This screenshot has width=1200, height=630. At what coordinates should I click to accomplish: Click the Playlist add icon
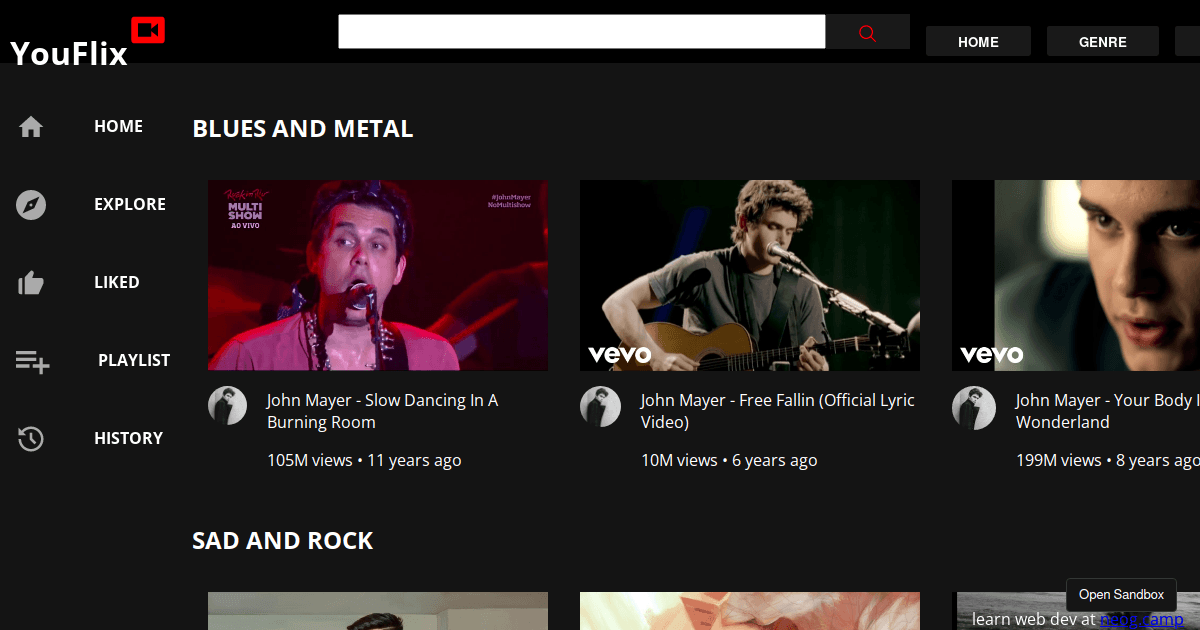(x=32, y=361)
